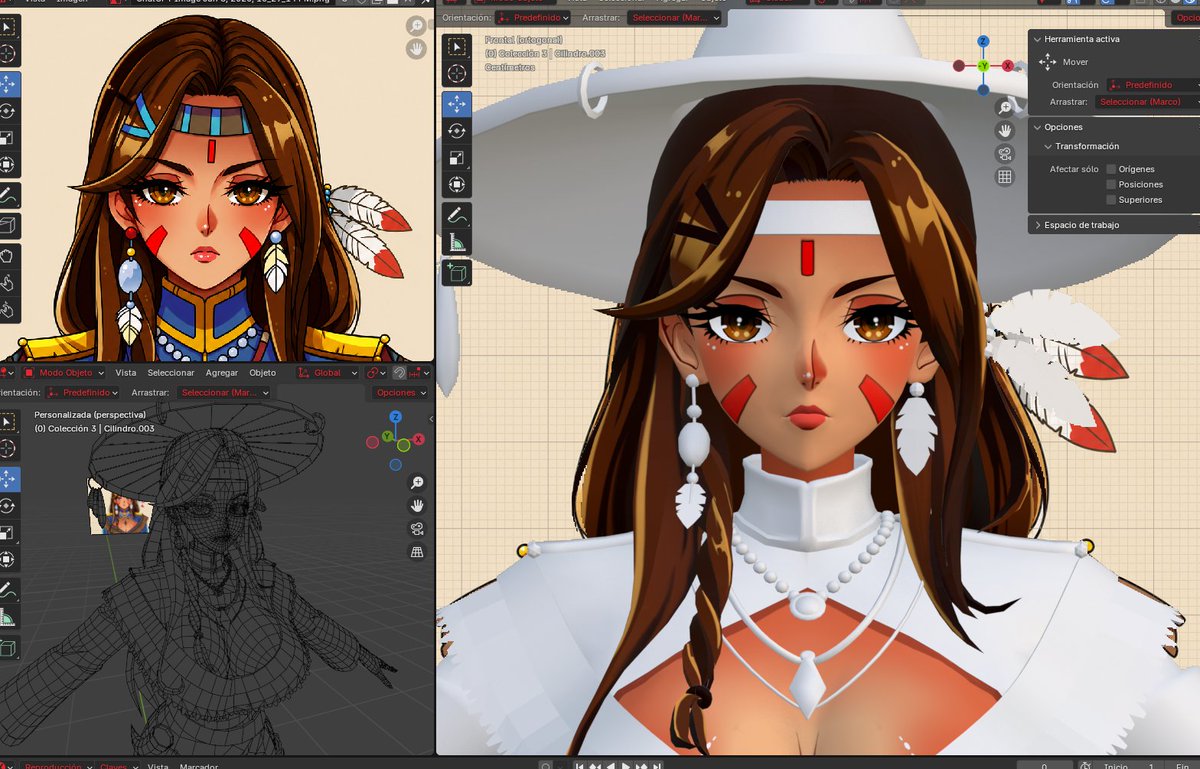This screenshot has height=769, width=1200.
Task: Click pan hand icon in wireframe viewport
Action: coord(417,506)
